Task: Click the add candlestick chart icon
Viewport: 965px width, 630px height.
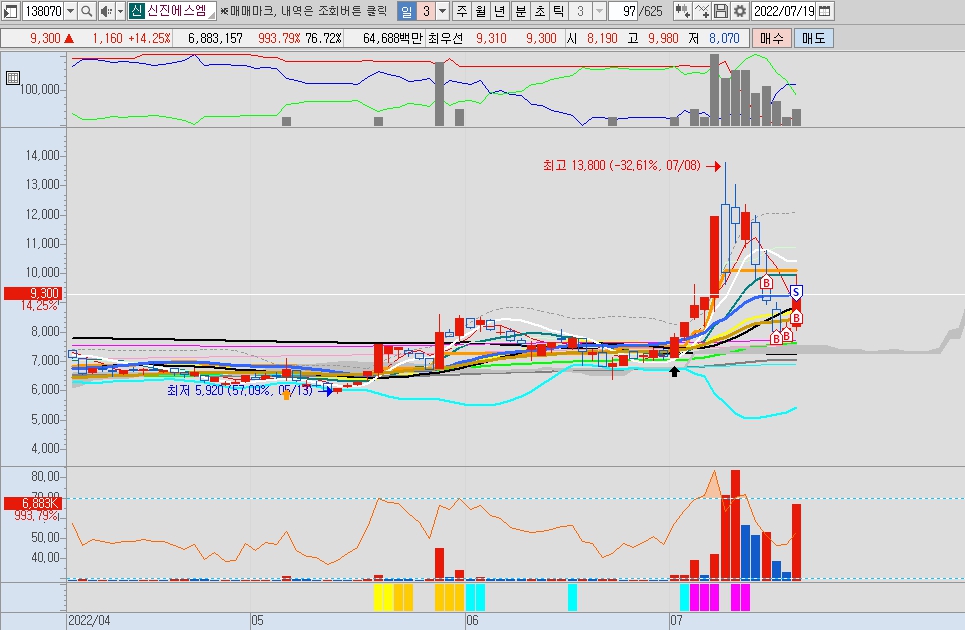Action: click(x=682, y=11)
